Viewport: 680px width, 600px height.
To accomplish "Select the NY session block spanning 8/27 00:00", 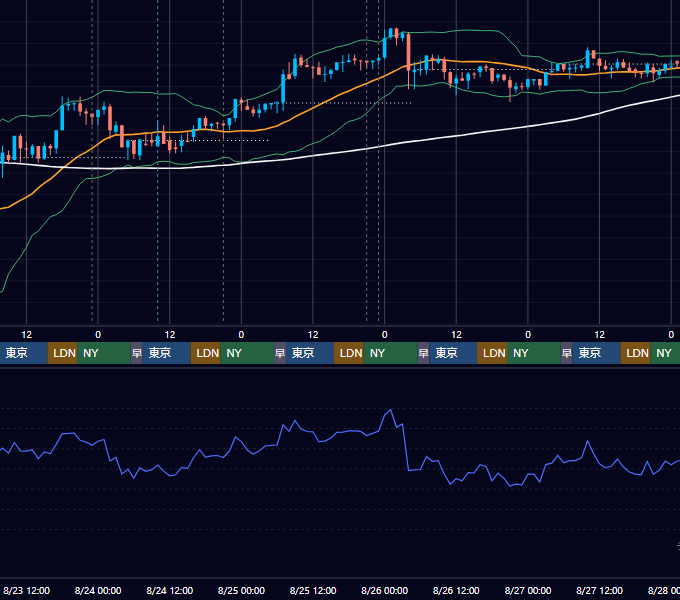I will point(534,353).
